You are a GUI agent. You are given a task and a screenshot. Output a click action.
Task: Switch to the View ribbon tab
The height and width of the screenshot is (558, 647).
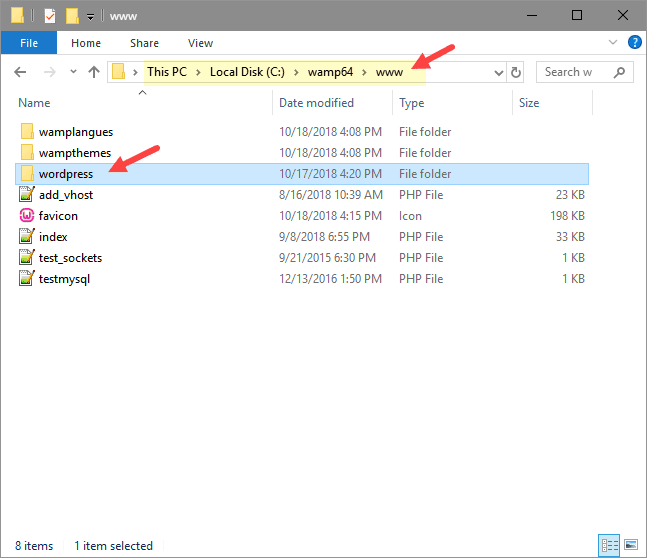click(201, 43)
